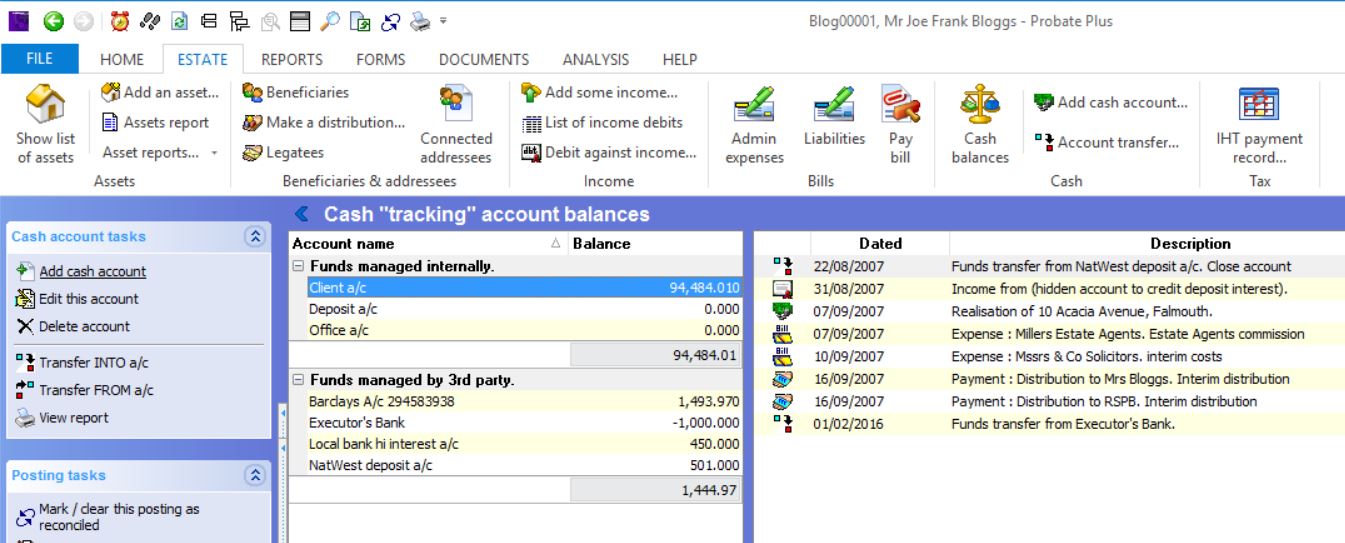Viewport: 1345px width, 543px height.
Task: Open Admin expenses in the ribbon
Action: (x=754, y=107)
